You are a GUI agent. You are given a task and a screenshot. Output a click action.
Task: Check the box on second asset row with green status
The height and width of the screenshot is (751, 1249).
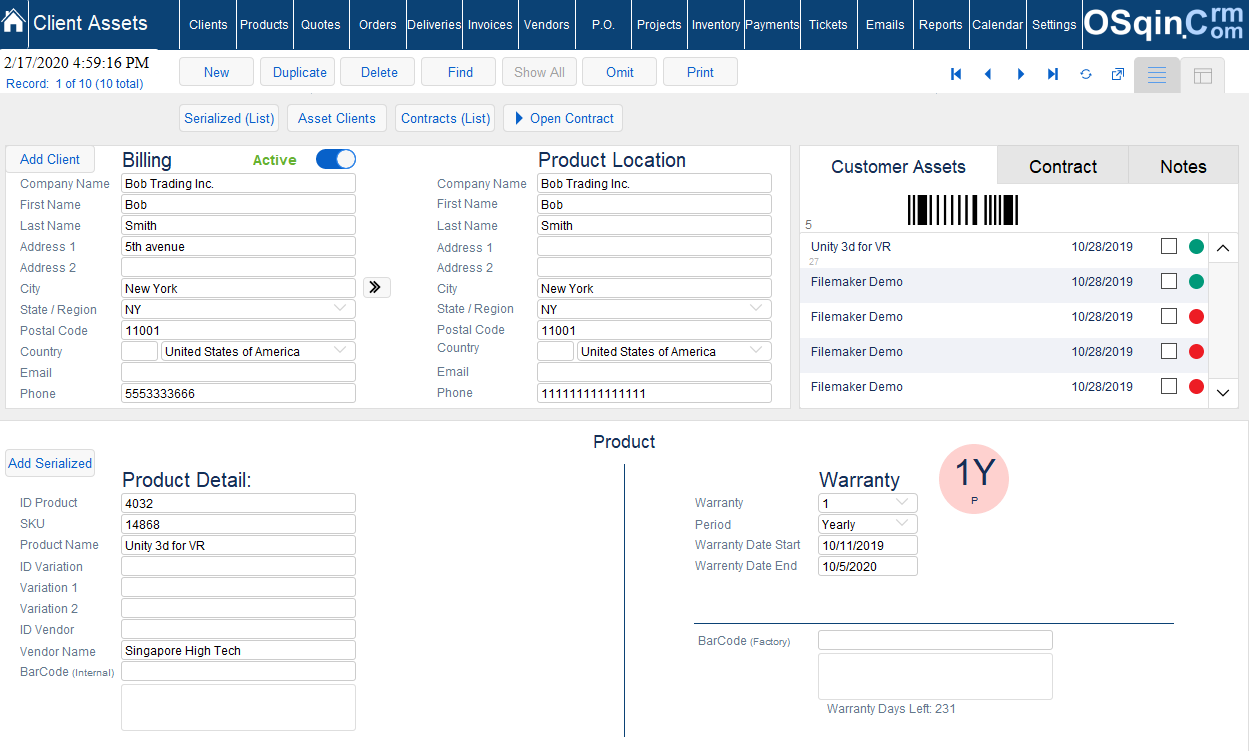(1169, 281)
